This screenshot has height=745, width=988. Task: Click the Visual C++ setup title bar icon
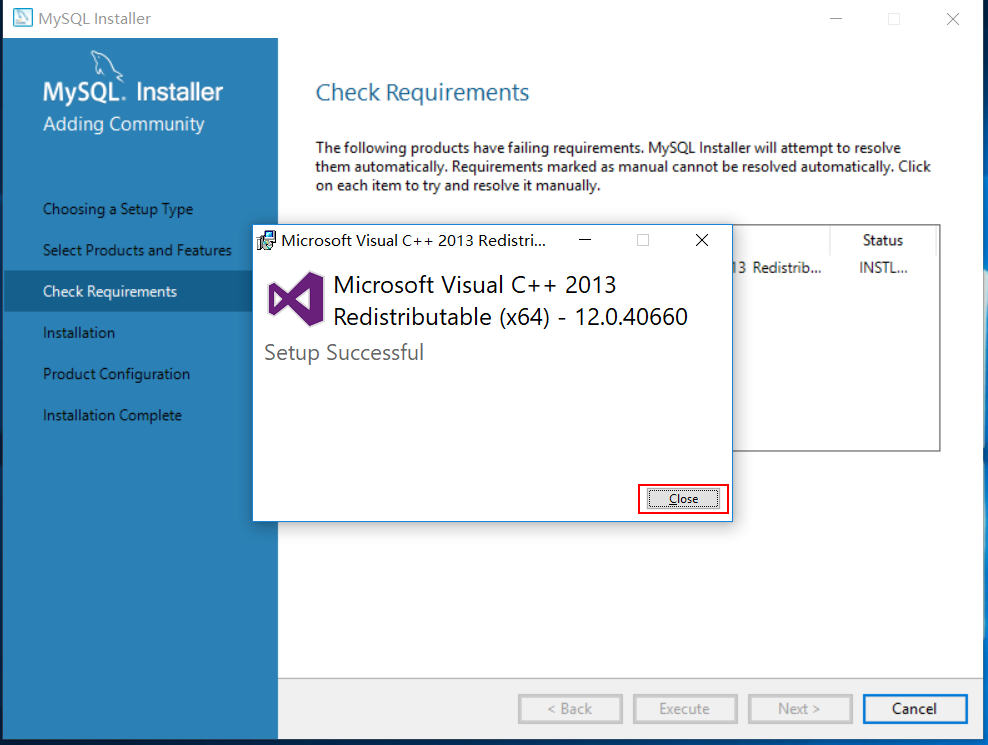[267, 240]
